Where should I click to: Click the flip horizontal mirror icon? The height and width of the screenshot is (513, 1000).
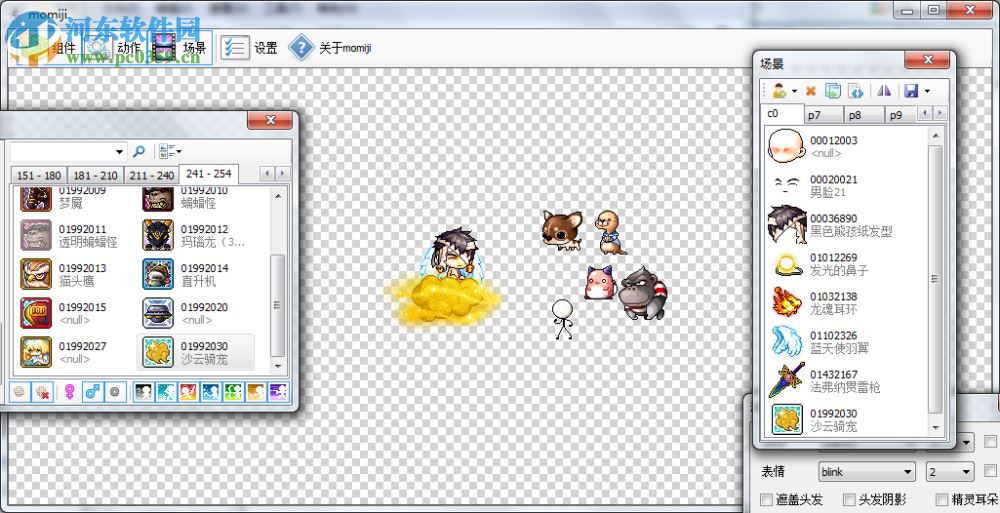pyautogui.click(x=884, y=91)
